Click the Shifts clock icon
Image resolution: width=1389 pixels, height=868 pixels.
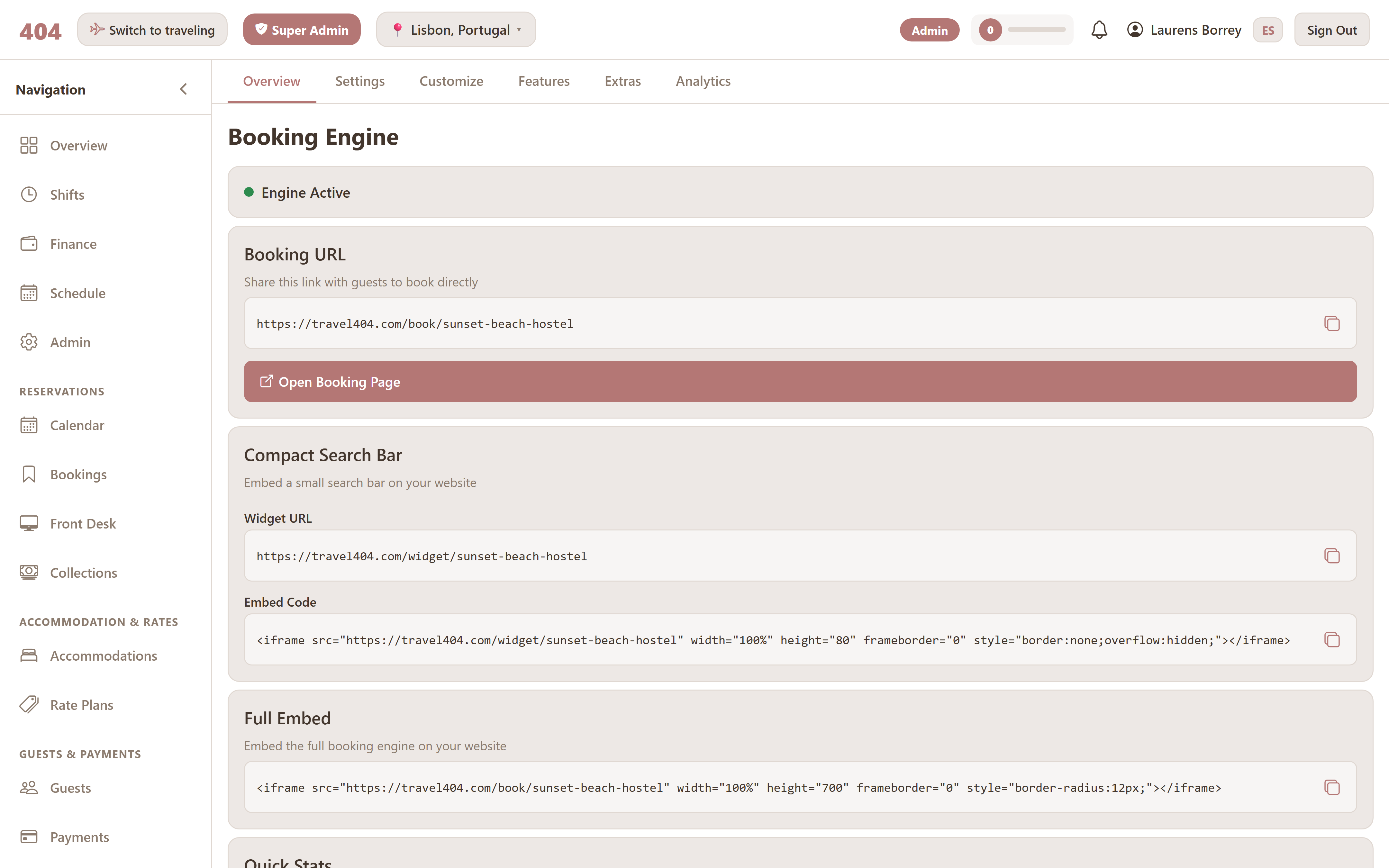[x=29, y=194]
